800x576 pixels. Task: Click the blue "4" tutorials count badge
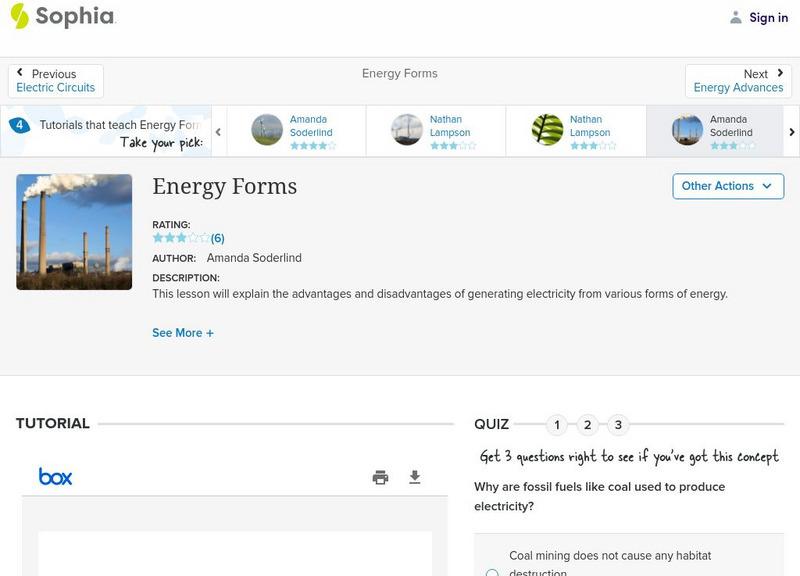point(22,124)
